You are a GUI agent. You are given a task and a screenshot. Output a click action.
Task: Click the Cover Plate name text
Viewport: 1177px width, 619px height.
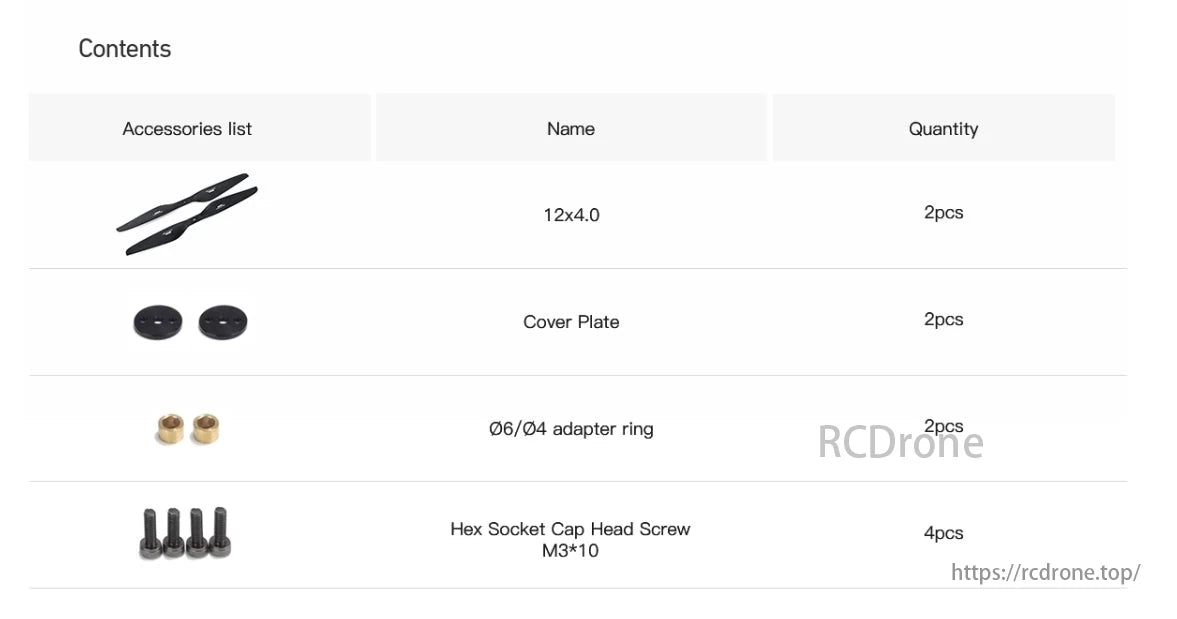coord(571,322)
